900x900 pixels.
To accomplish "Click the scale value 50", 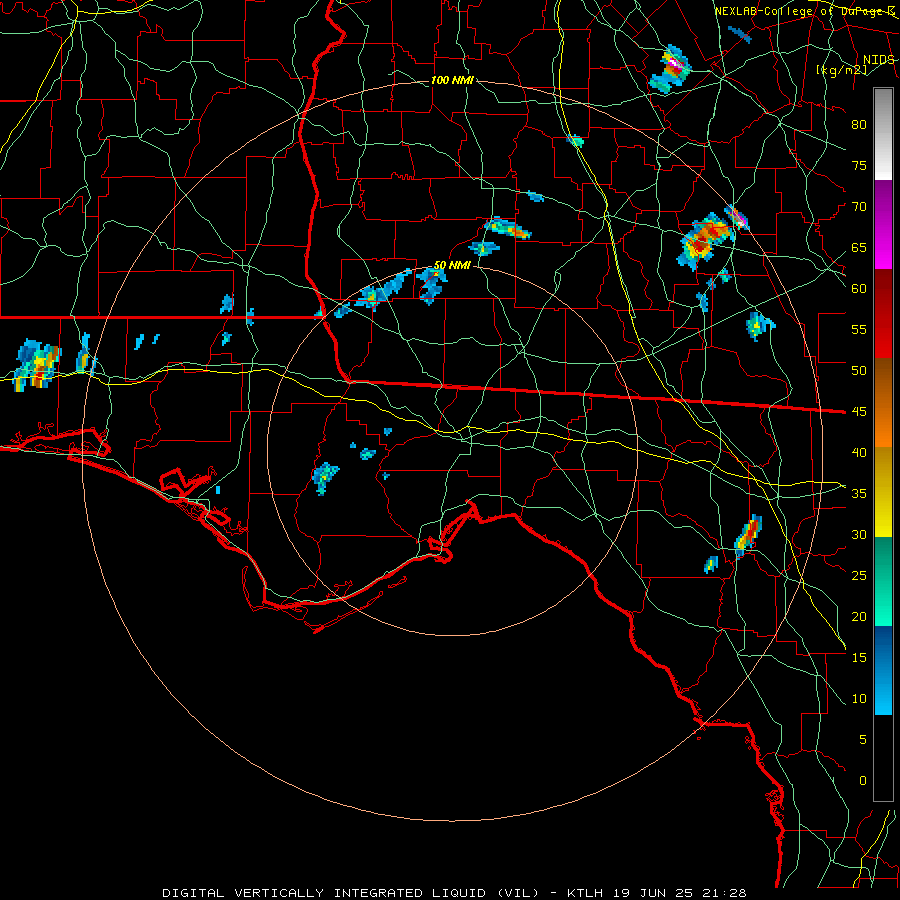I will coord(859,370).
